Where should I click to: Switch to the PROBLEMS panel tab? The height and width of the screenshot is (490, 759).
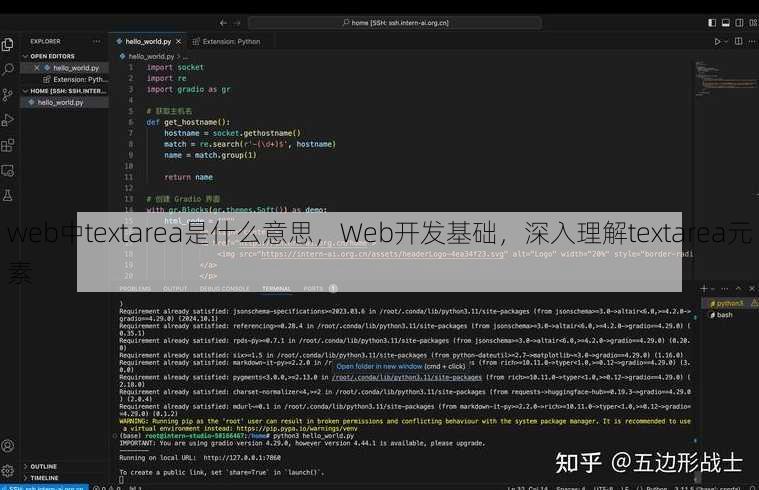135,289
